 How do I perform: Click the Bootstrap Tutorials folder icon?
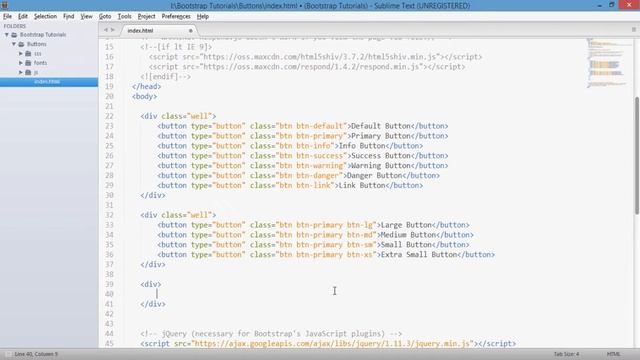[x=14, y=35]
